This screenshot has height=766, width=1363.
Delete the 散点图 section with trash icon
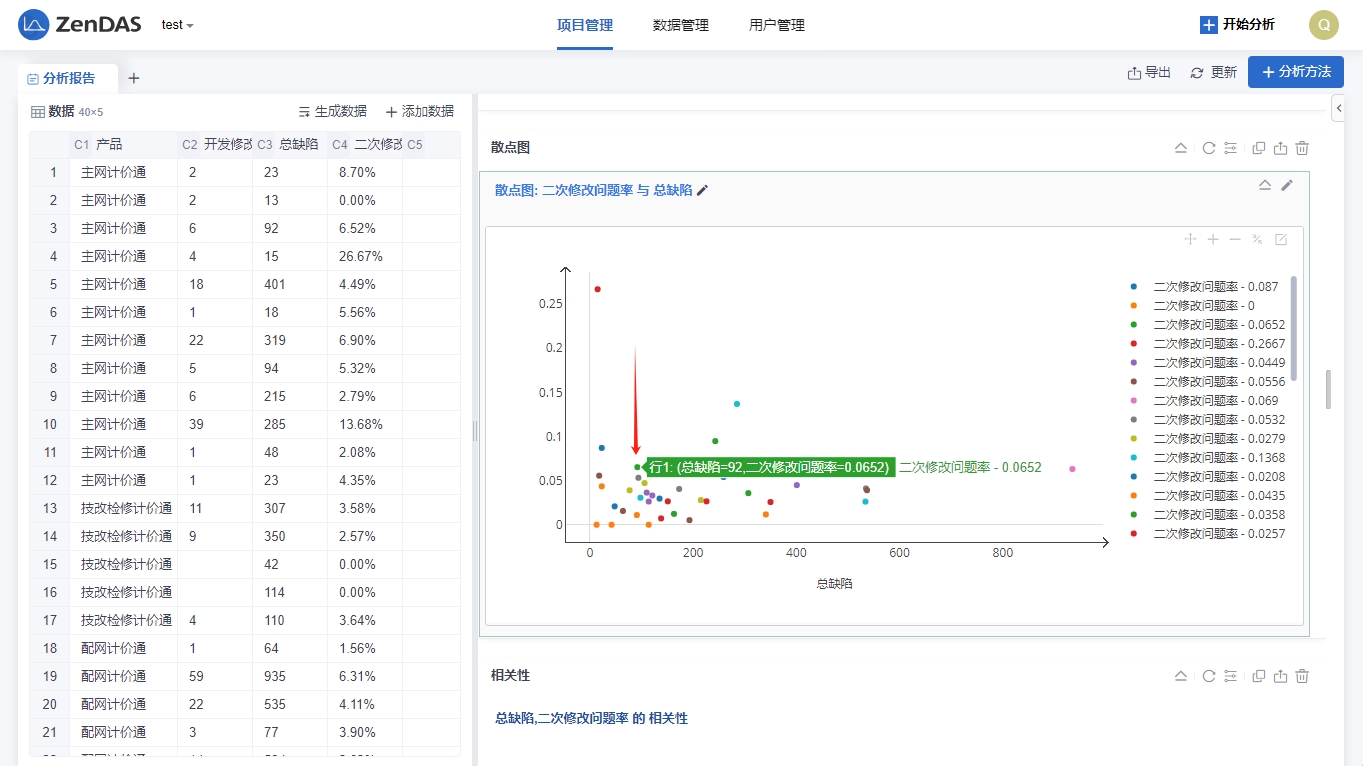1302,148
